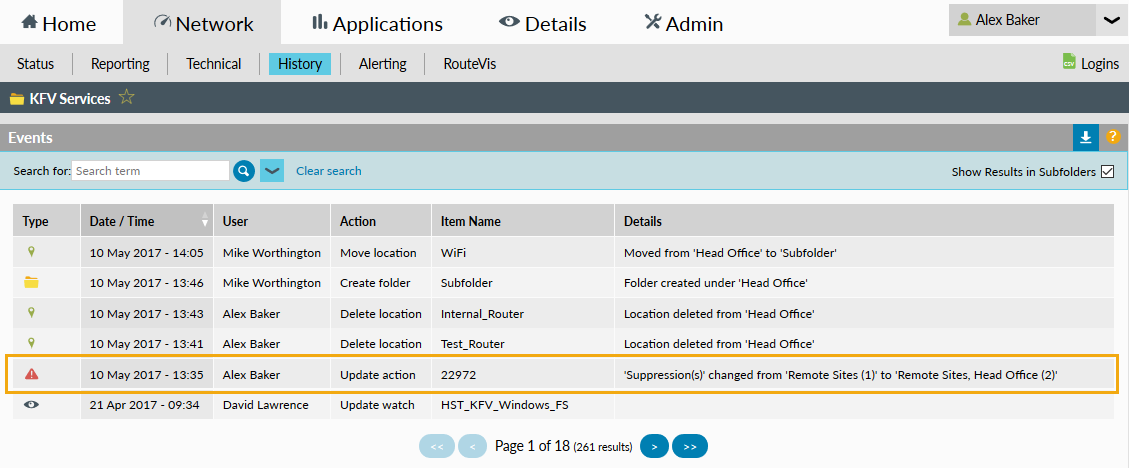Click the Clear search link
Image resolution: width=1129 pixels, height=468 pixels.
coord(329,171)
